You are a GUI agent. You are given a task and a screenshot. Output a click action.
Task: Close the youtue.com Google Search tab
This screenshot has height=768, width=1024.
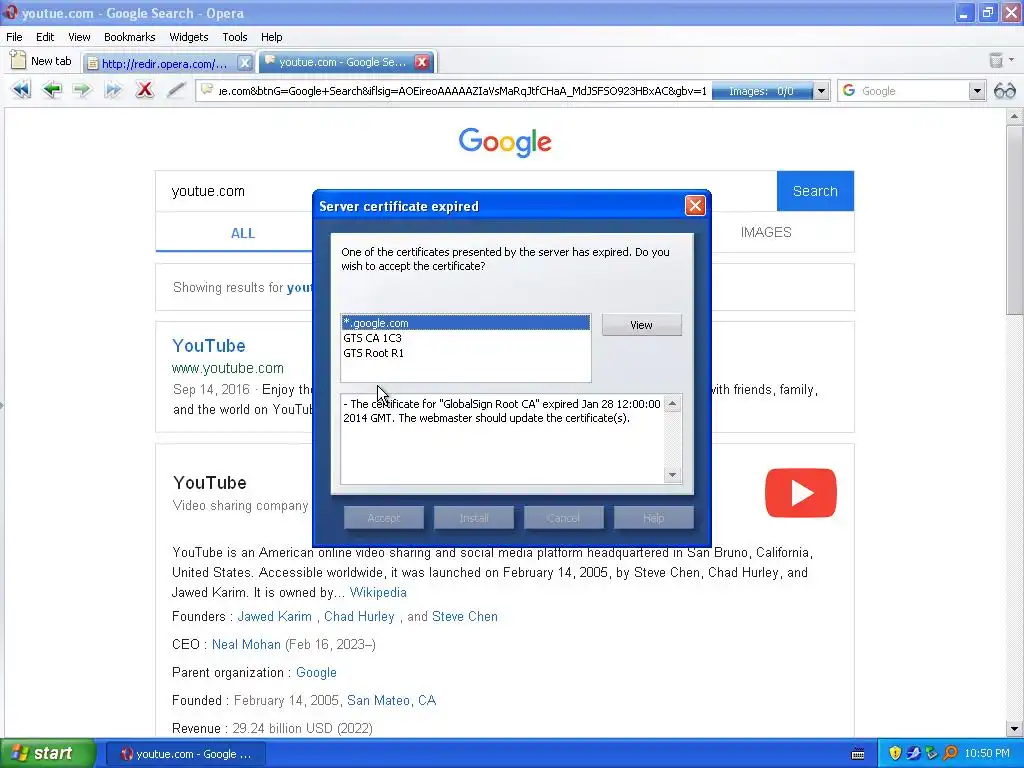[x=422, y=62]
